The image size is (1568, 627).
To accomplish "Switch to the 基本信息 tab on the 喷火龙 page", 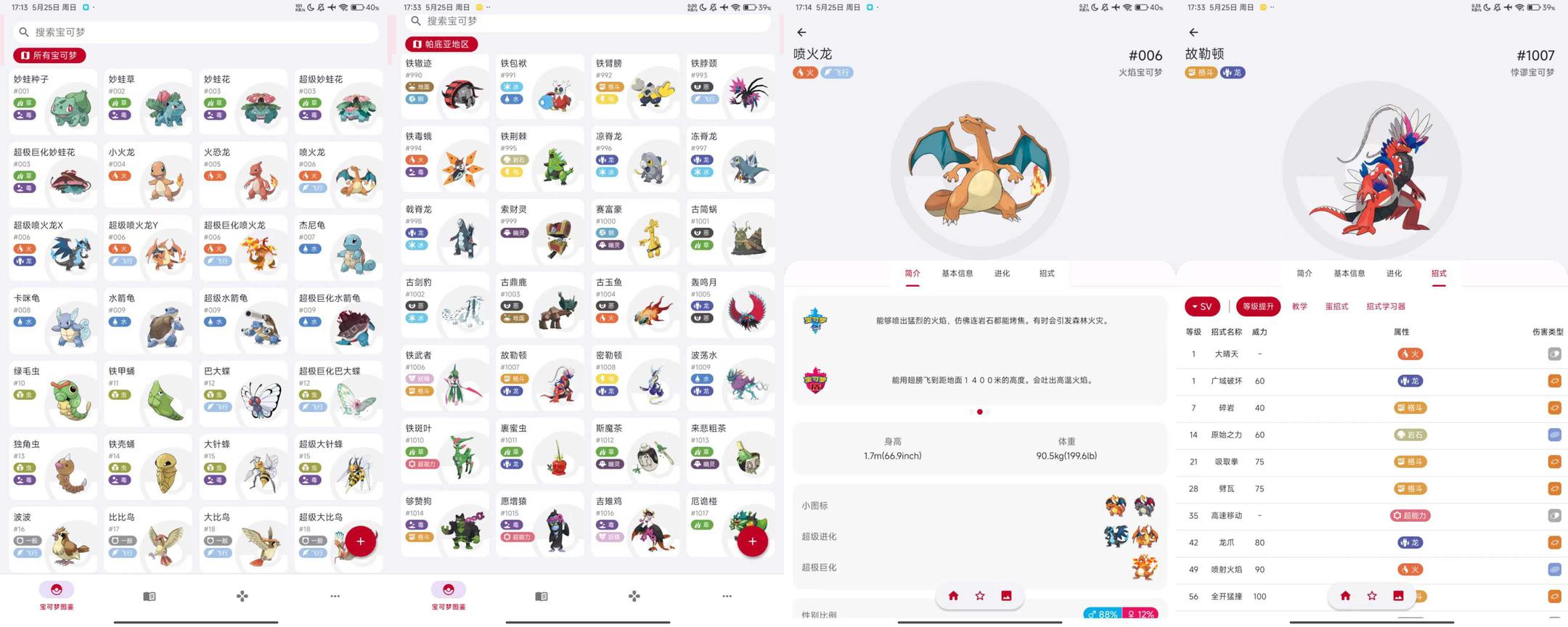I will point(957,274).
